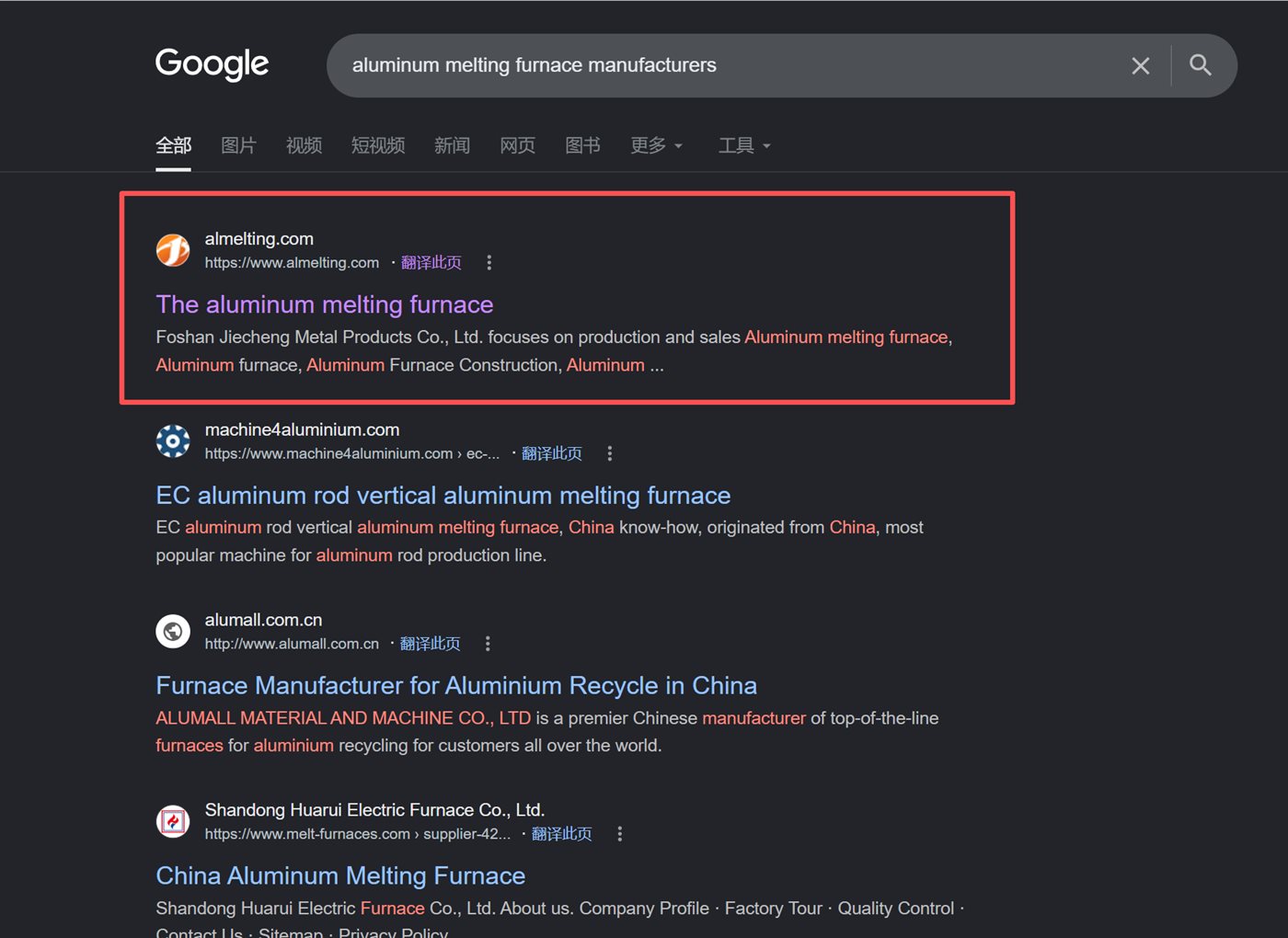Switch to the 图书 (Books) tab
The width and height of the screenshot is (1288, 938).
(x=582, y=145)
